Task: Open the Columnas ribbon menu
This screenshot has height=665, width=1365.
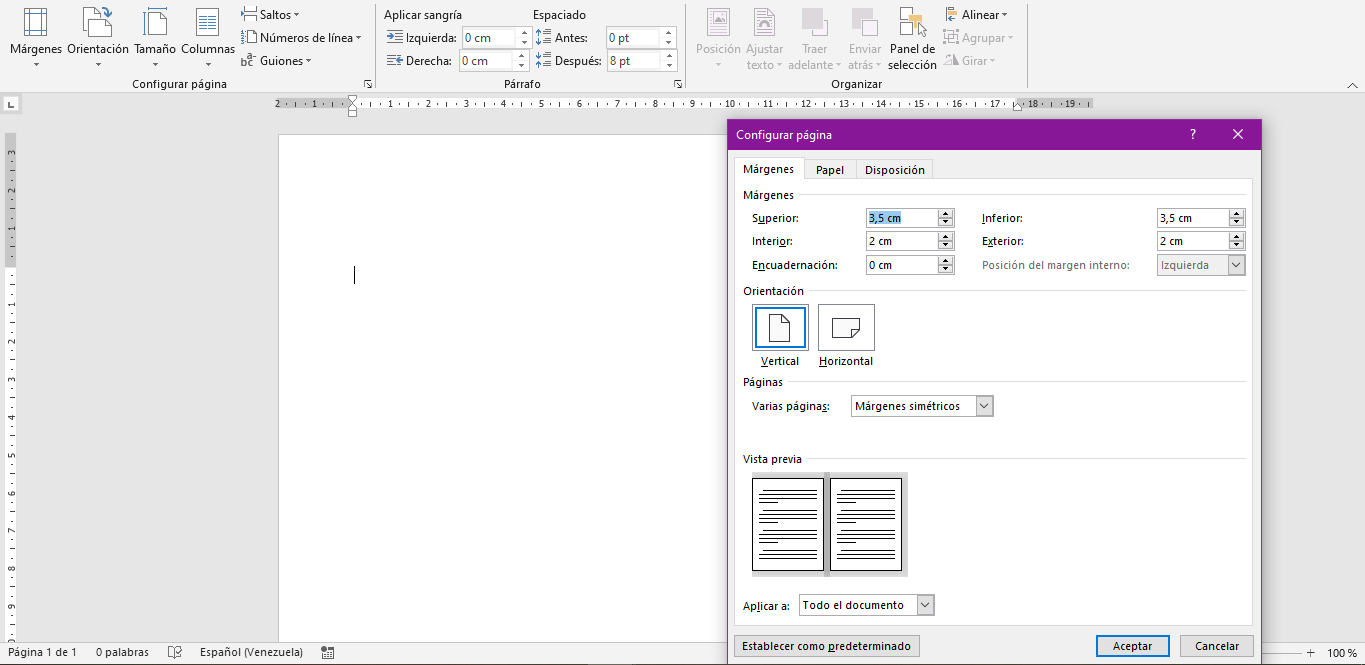Action: tap(208, 38)
